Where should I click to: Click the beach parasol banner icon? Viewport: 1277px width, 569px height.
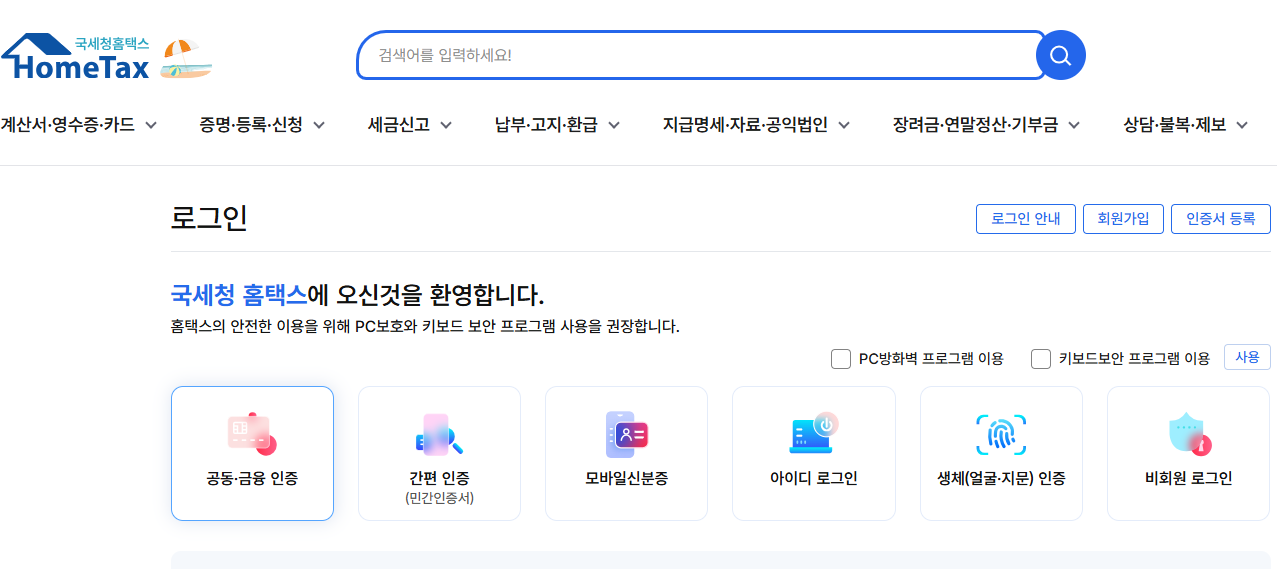186,59
